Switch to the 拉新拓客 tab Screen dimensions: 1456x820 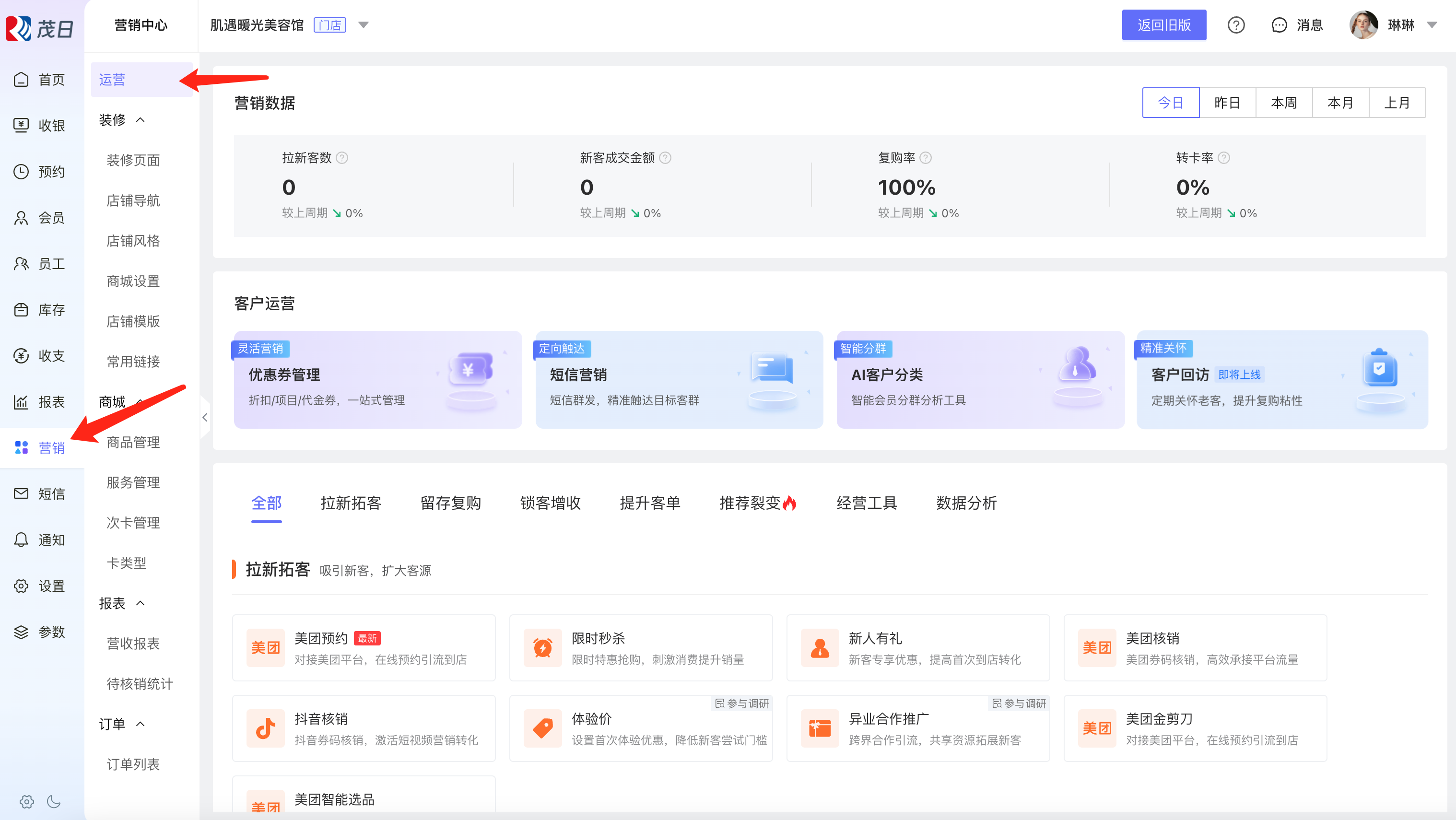click(x=351, y=503)
